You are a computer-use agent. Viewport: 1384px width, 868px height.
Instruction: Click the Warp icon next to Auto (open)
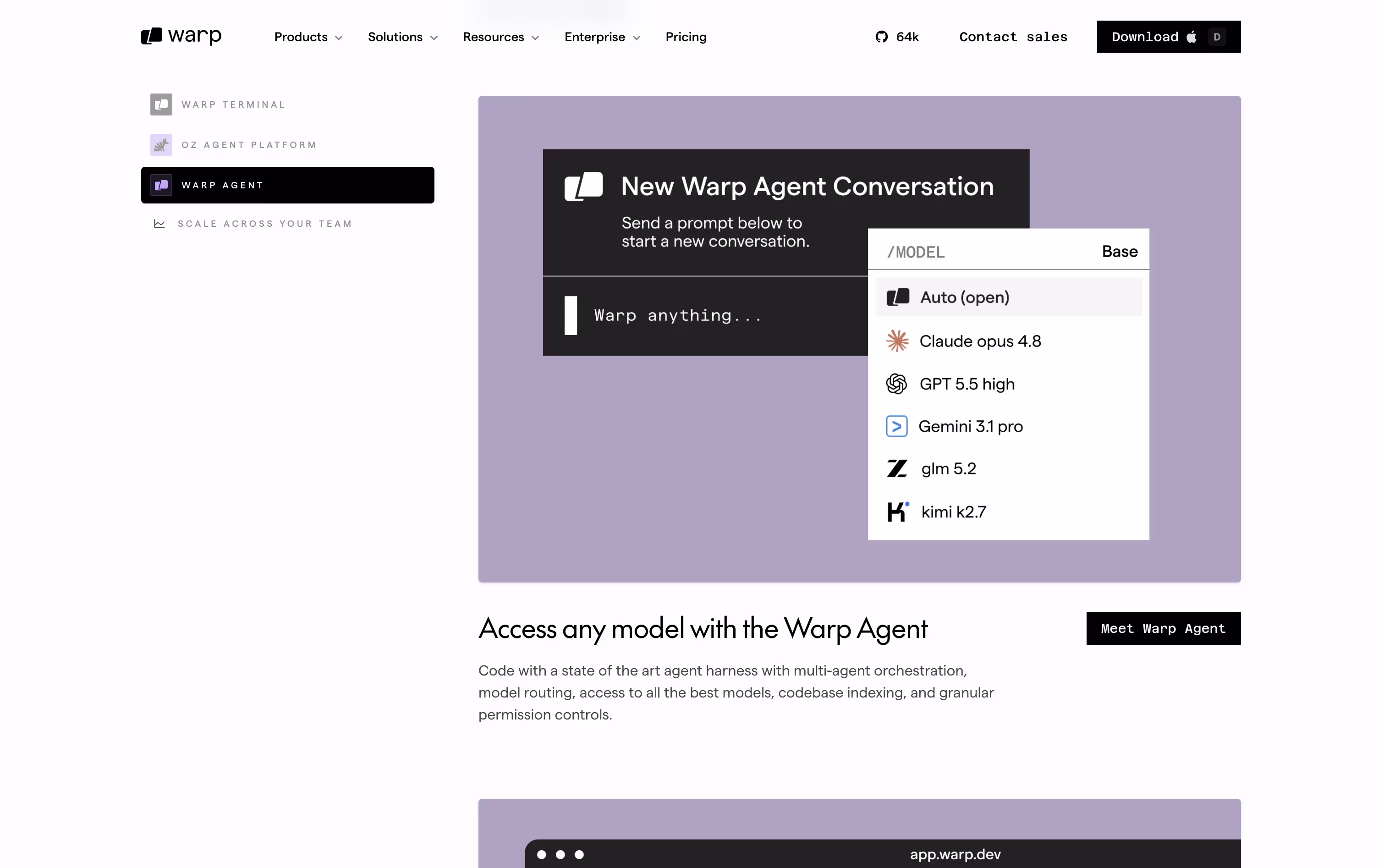coord(898,297)
